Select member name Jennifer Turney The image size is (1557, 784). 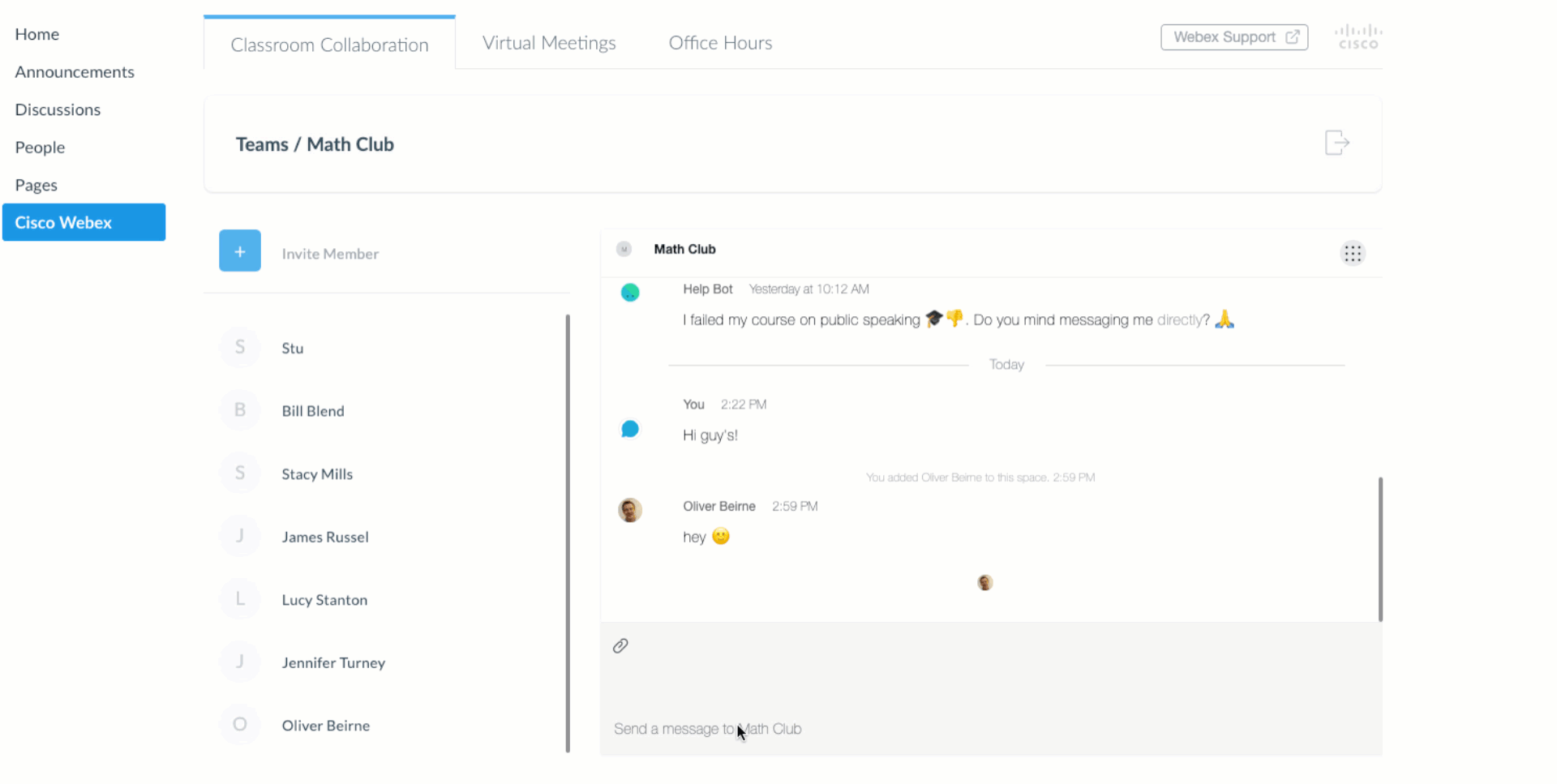point(333,663)
